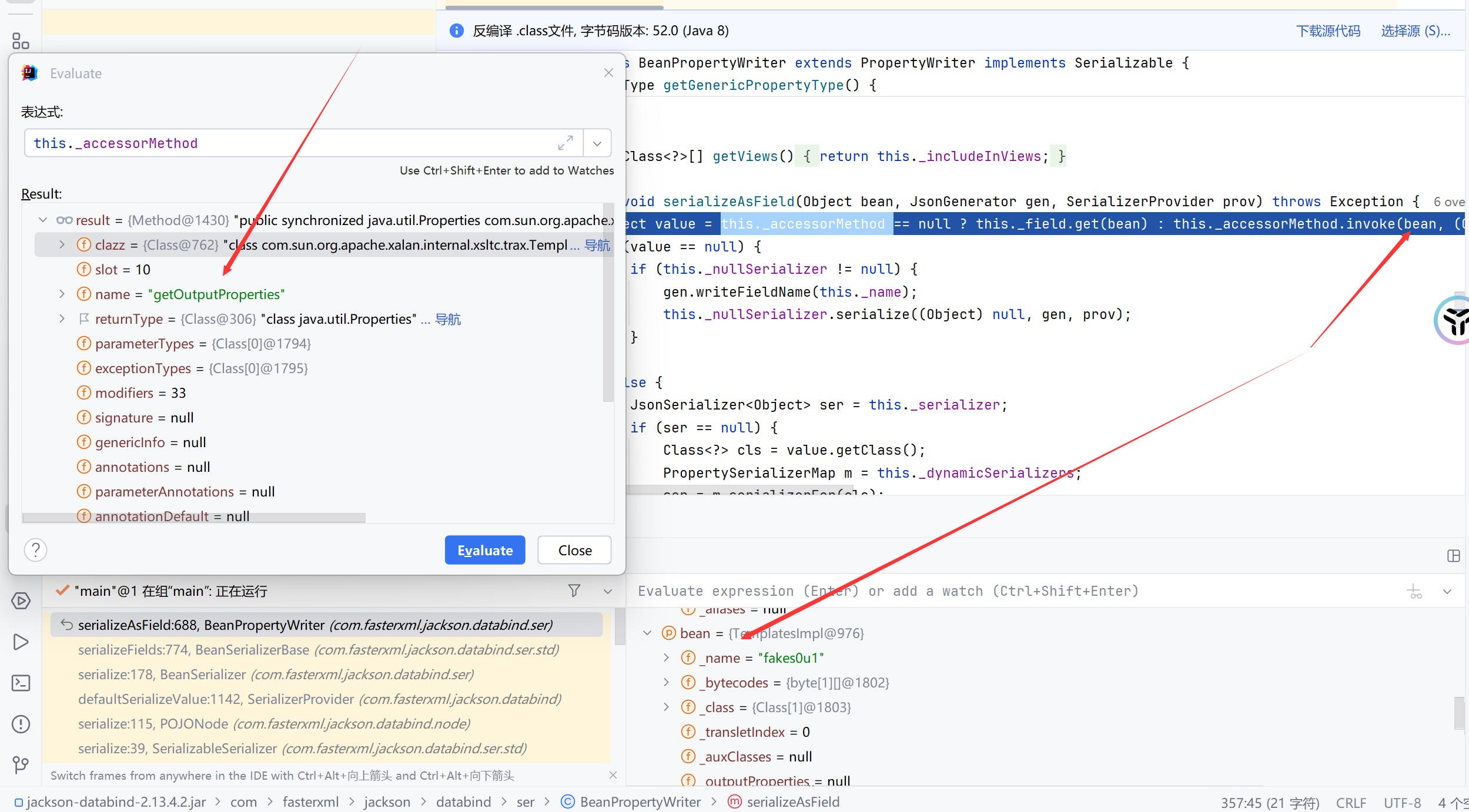
Task: Open the Run tool window icon
Action: tap(21, 642)
